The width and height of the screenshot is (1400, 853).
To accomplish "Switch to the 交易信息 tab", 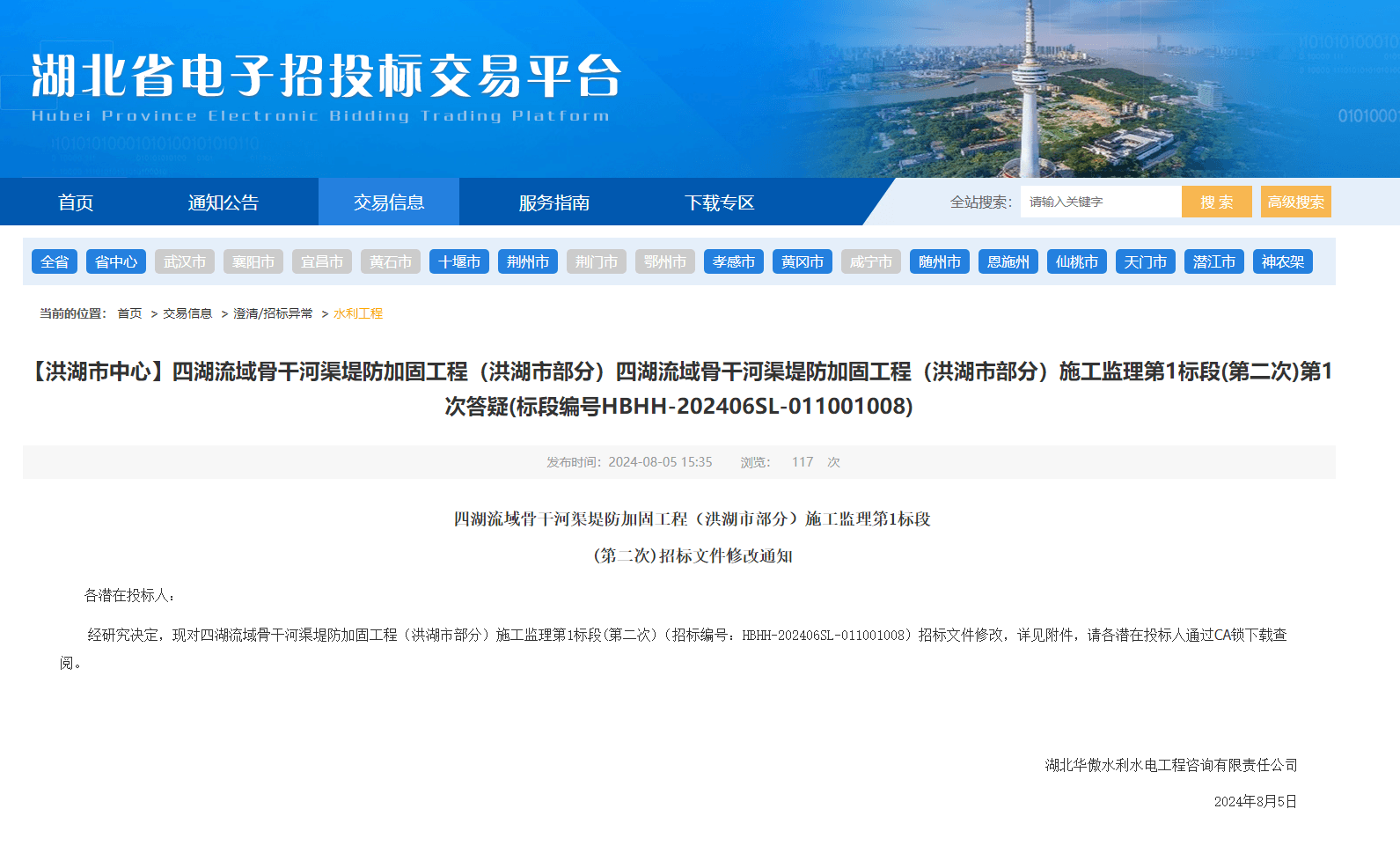I will tap(388, 202).
